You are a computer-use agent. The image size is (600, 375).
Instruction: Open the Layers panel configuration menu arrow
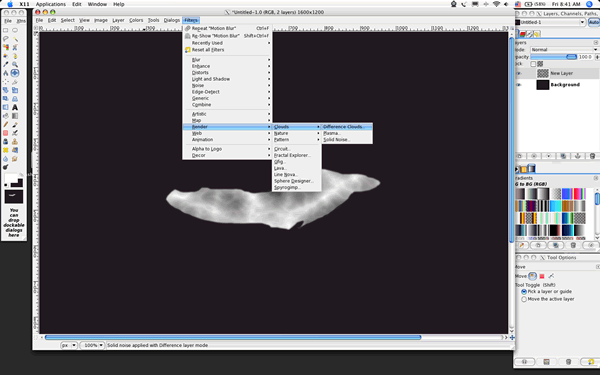tap(596, 42)
